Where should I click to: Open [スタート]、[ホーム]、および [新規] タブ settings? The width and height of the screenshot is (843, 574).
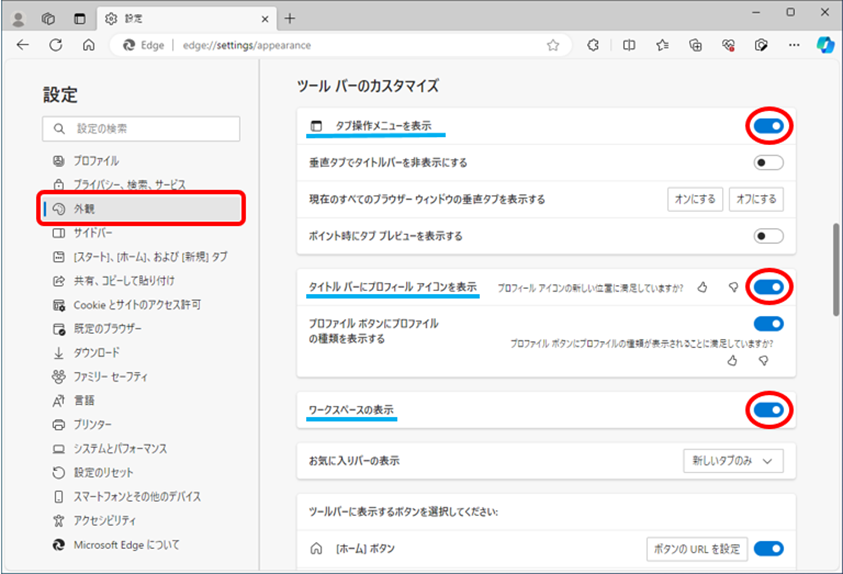tap(141, 257)
